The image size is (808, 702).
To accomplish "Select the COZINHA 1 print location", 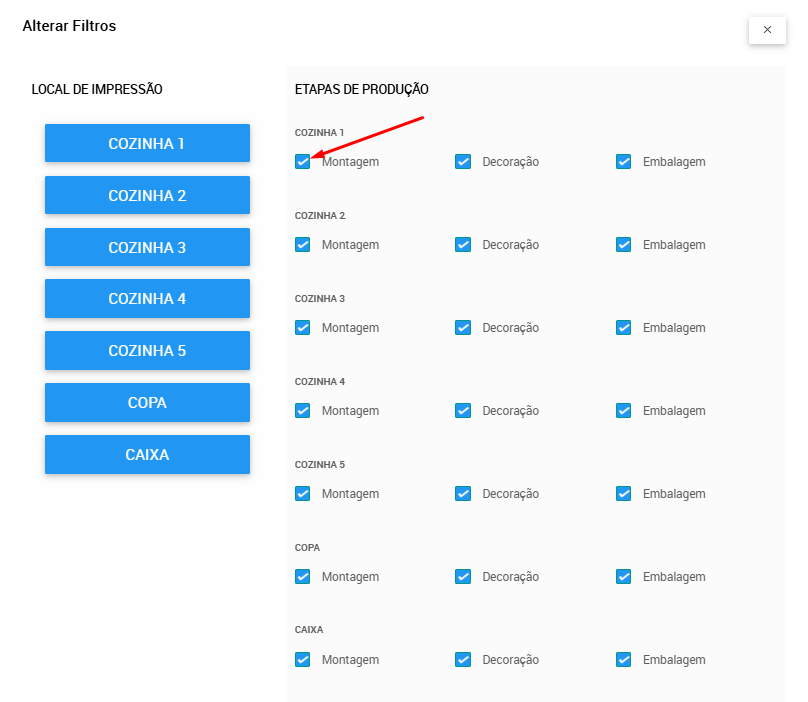I will (147, 143).
